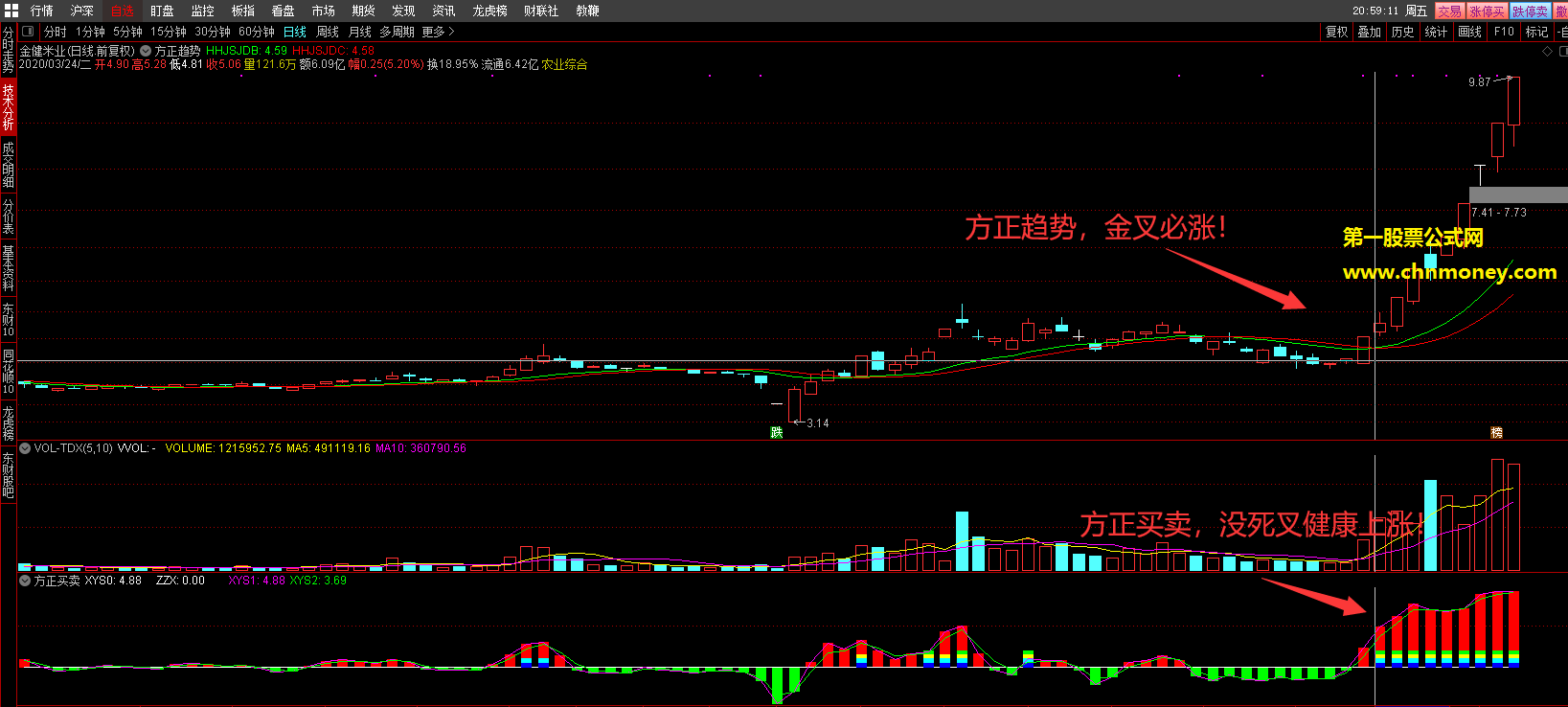Open the 方正趋势 indicator dropdown arrow
The image size is (1568, 707).
coord(146,51)
